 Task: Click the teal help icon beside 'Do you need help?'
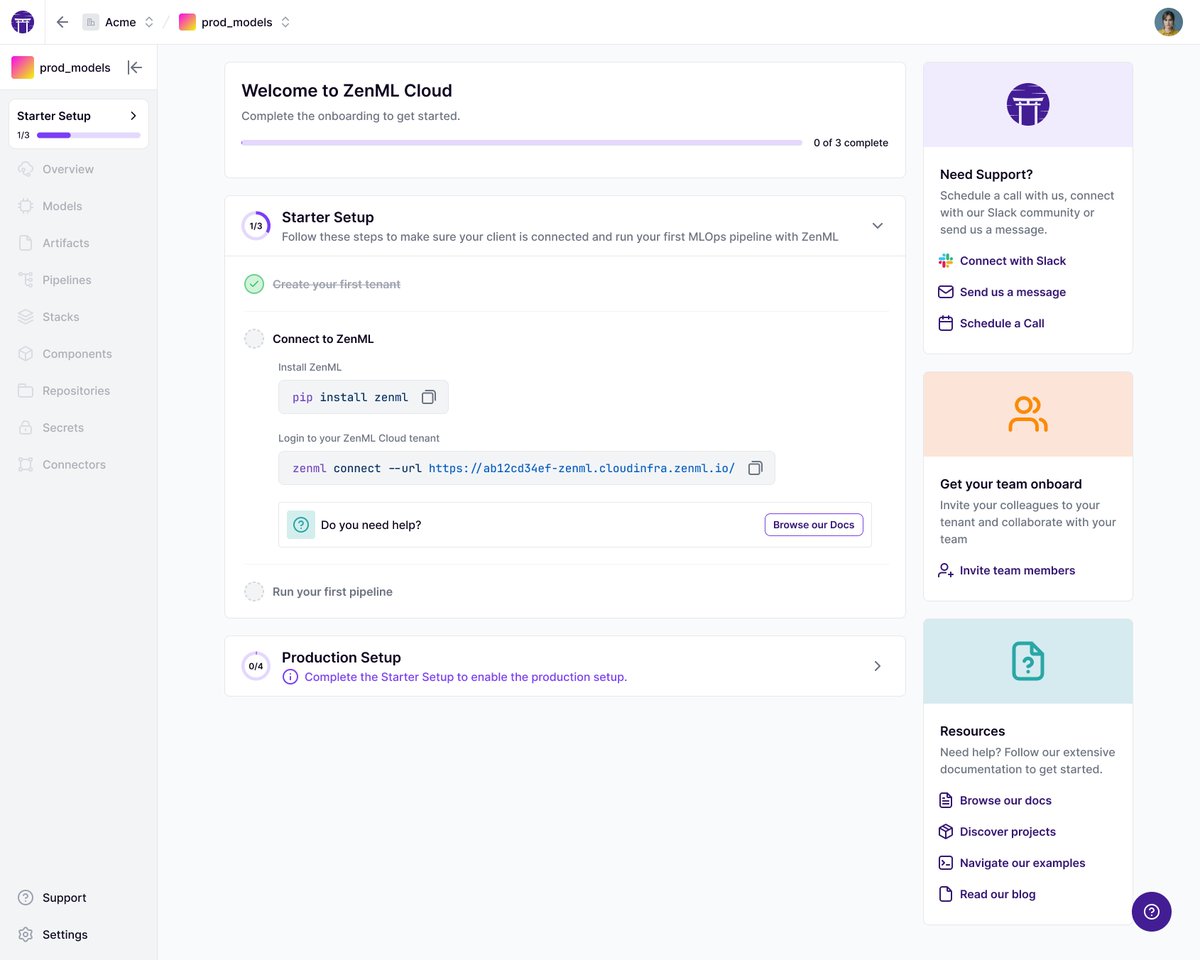(301, 525)
